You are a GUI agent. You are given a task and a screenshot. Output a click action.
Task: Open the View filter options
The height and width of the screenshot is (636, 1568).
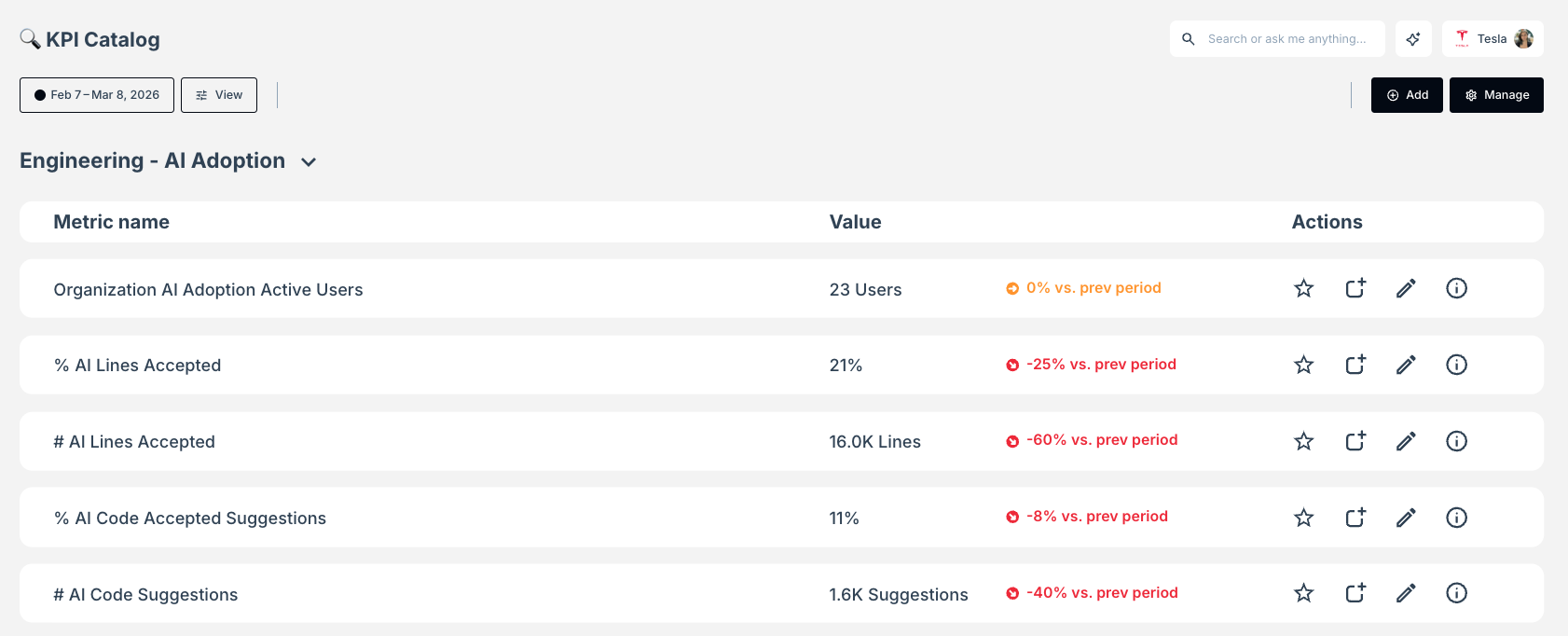point(218,94)
